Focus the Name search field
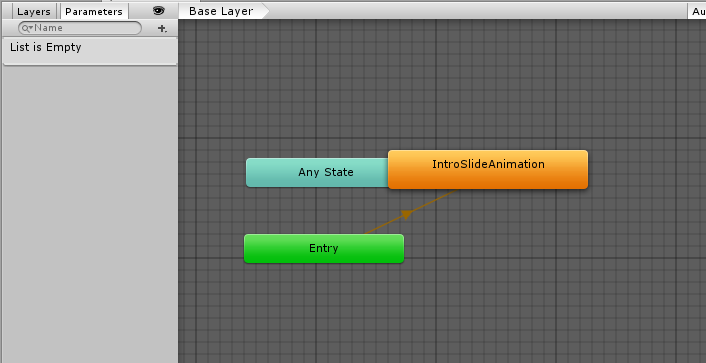This screenshot has height=363, width=706. [80, 28]
